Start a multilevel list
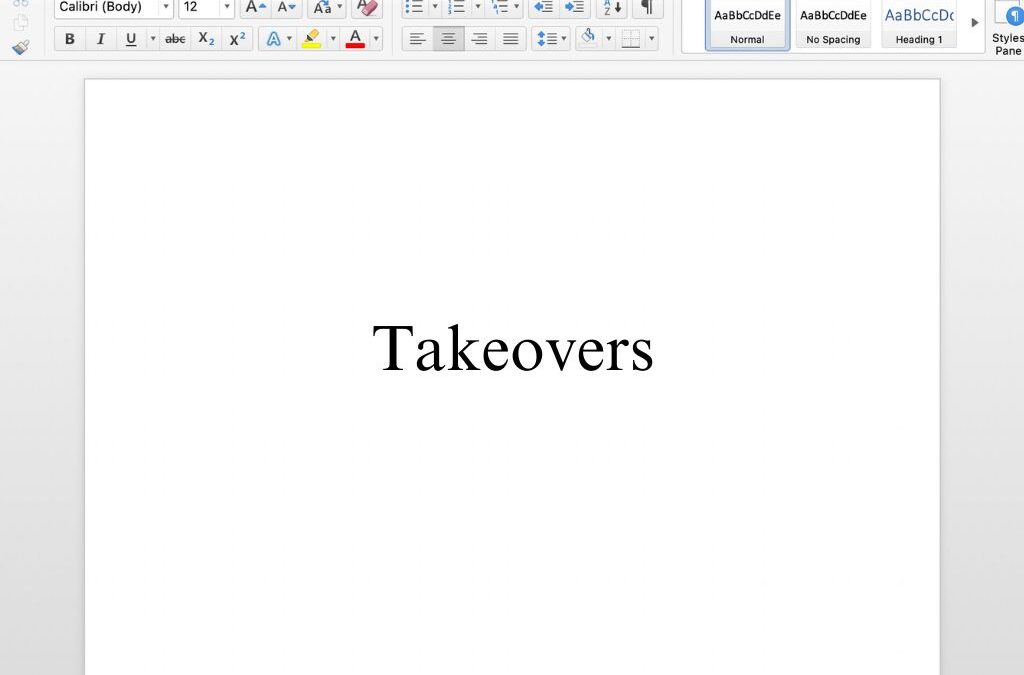The height and width of the screenshot is (675, 1024). point(500,7)
